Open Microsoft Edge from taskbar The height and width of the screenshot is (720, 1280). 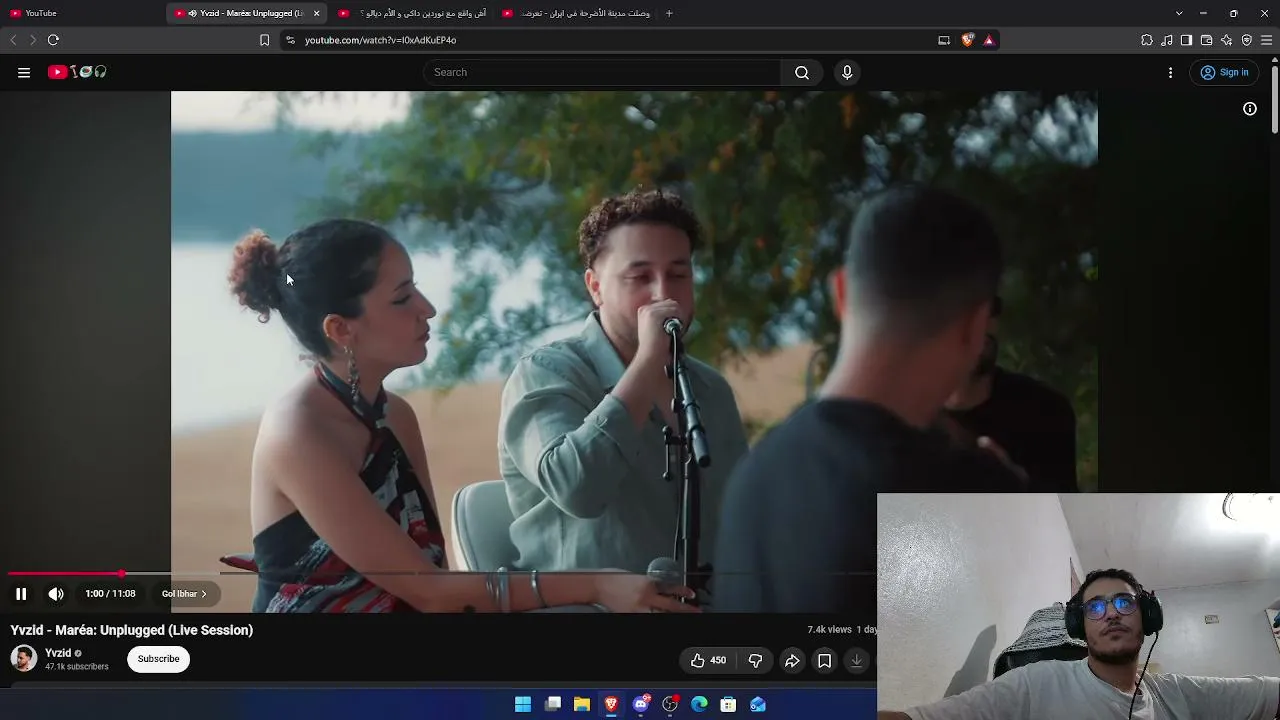pyautogui.click(x=699, y=705)
